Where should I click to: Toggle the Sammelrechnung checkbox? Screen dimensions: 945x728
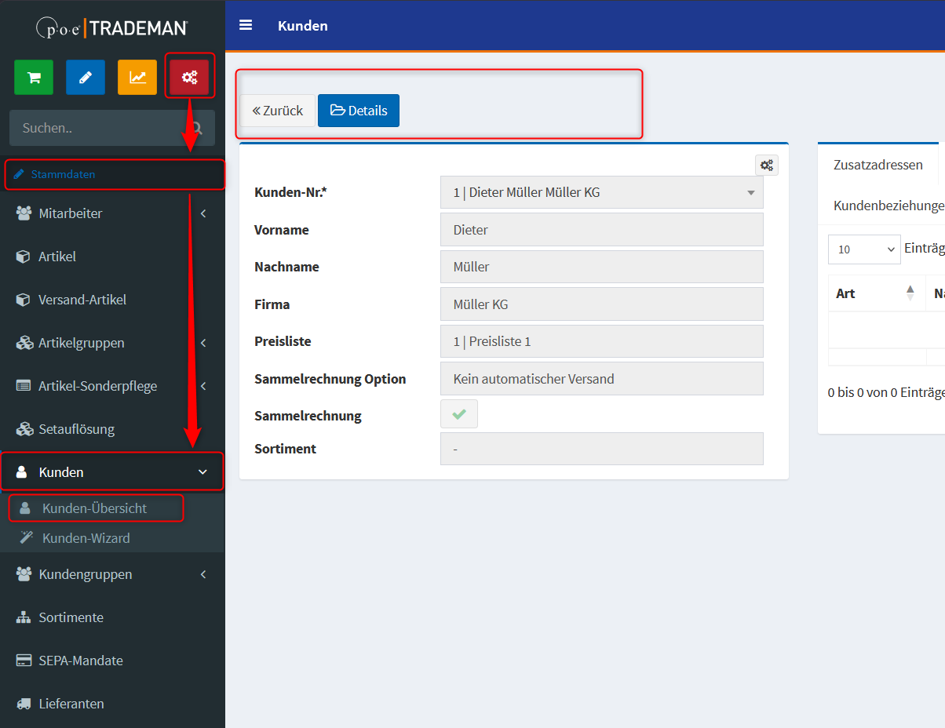tap(459, 414)
